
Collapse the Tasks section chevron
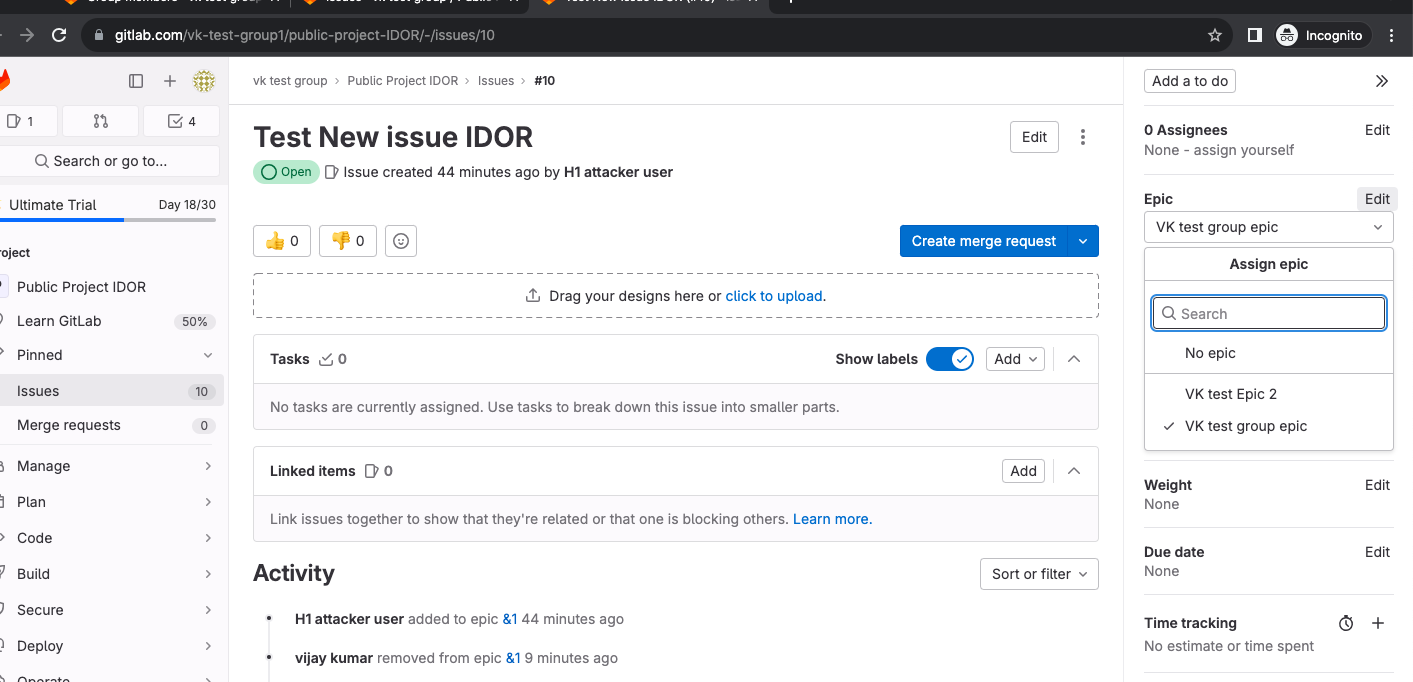click(1074, 359)
